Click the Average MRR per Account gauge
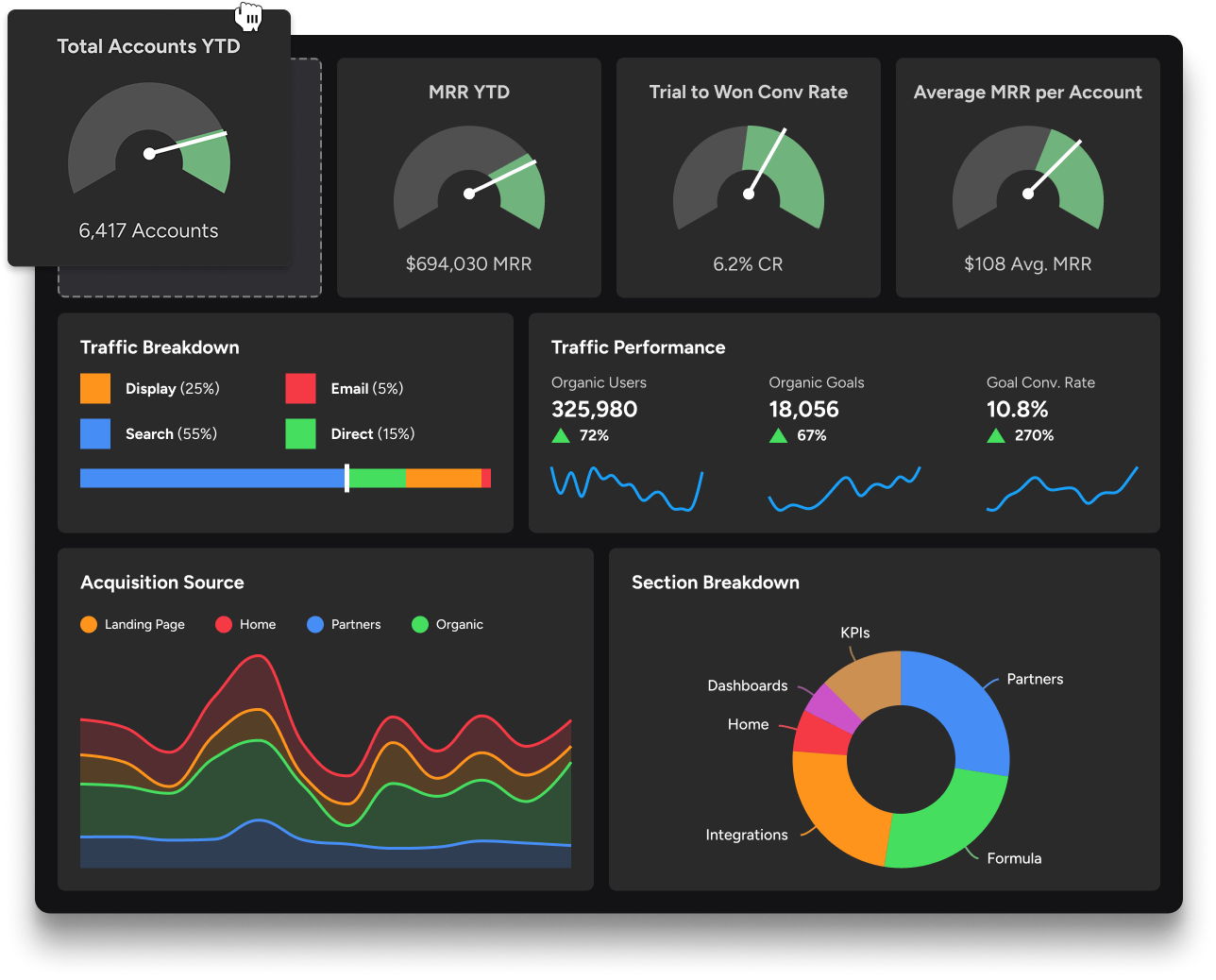This screenshot has width=1216, height=980. coord(1028,178)
